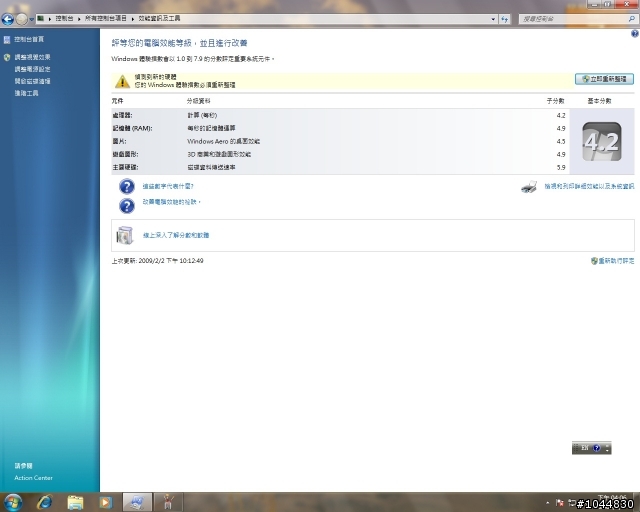Expand the arrow before the 效能資訊及工具 breadcrumb
Image resolution: width=640 pixels, height=512 pixels.
[x=133, y=19]
